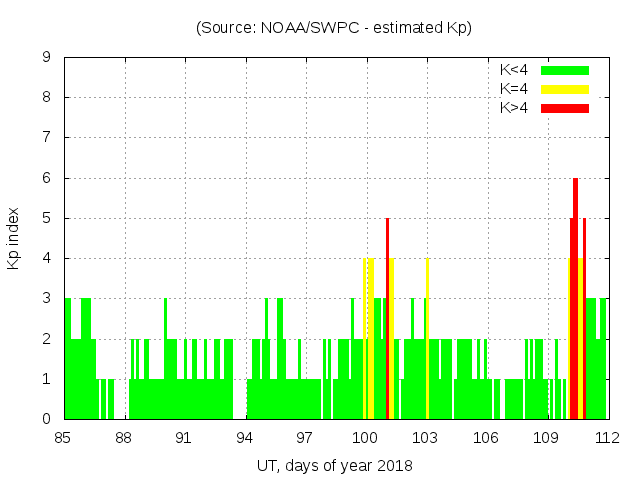Select the "K<4" legend label text

coord(514,70)
